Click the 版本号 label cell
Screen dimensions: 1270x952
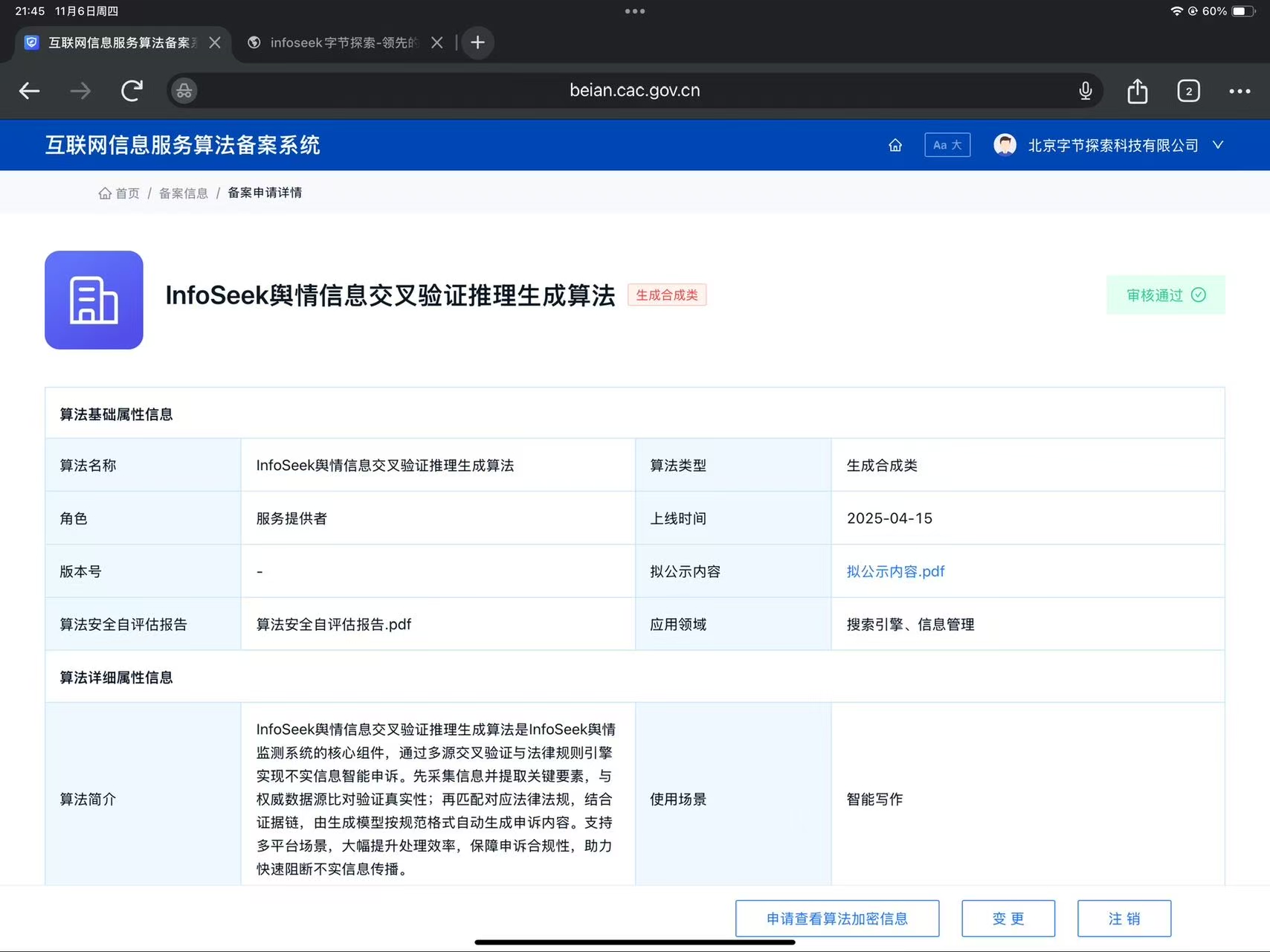(143, 571)
